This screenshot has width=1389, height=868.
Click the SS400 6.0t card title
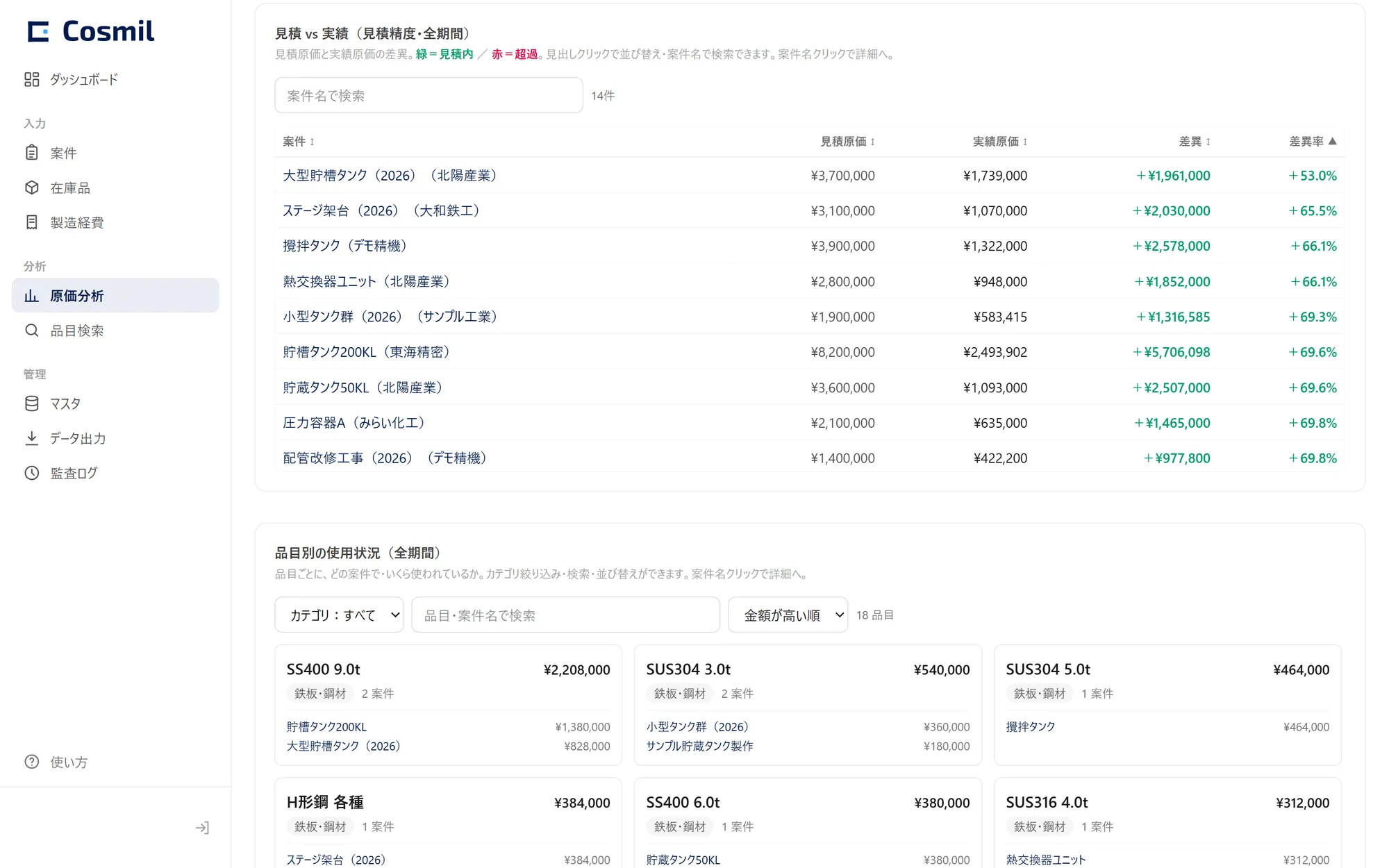coord(683,803)
